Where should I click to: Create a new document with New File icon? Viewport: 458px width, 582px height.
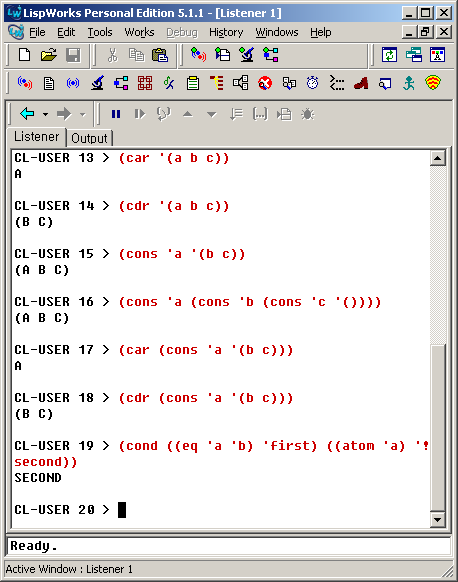click(x=24, y=55)
